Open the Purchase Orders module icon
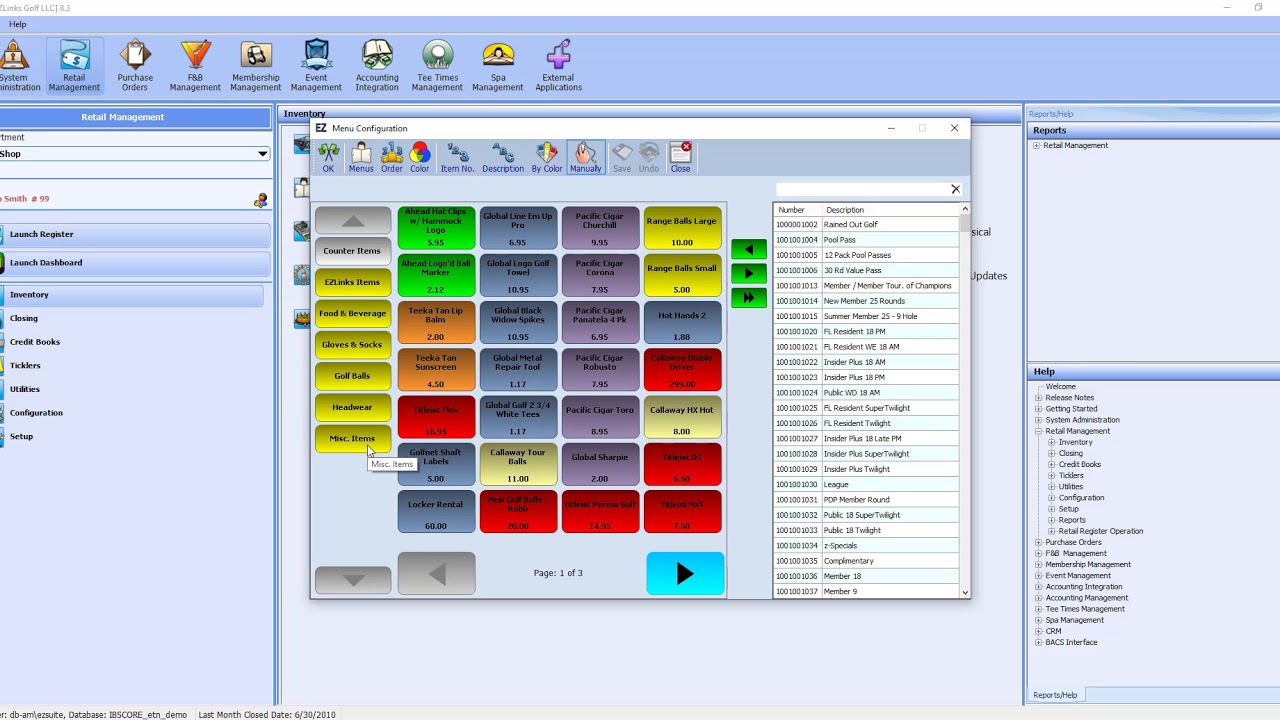The height and width of the screenshot is (720, 1280). (135, 66)
